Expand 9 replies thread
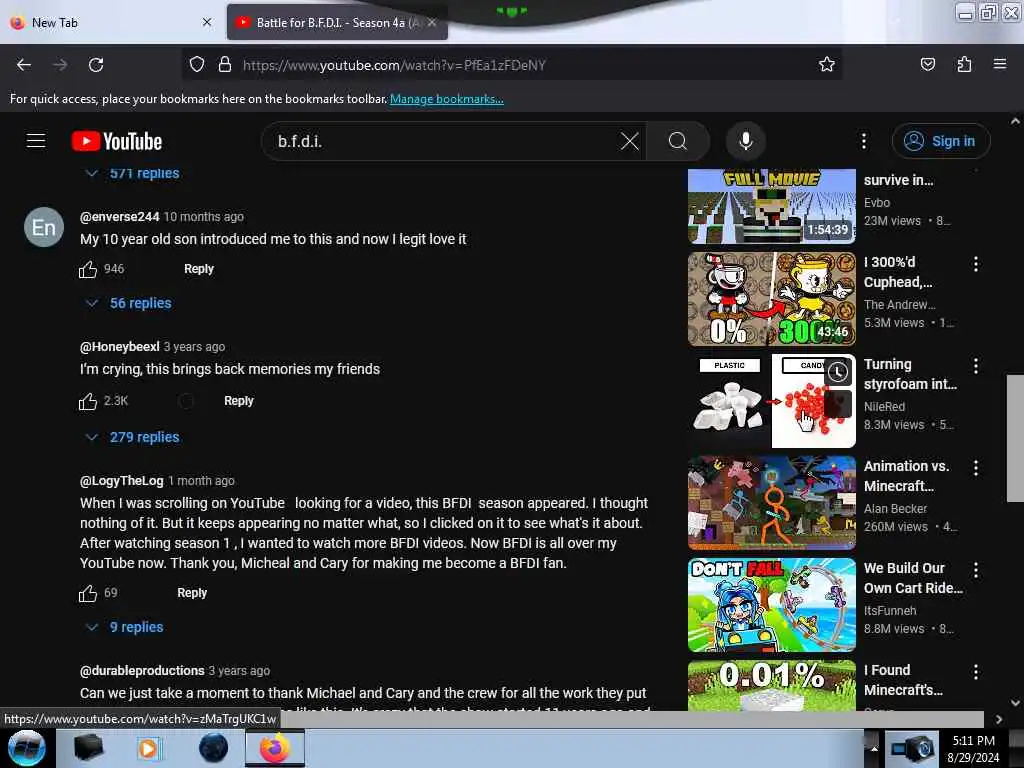The height and width of the screenshot is (768, 1024). click(x=125, y=627)
